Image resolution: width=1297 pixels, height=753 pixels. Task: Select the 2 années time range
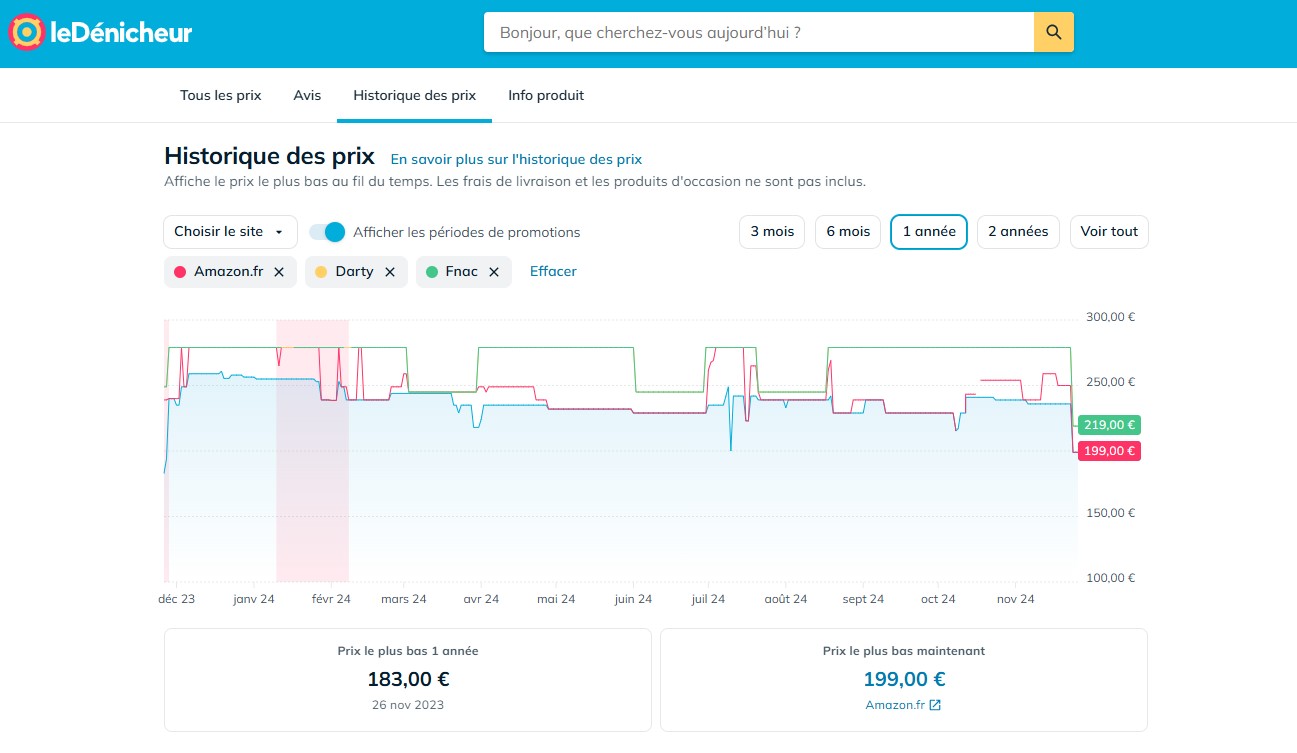[x=1018, y=232]
